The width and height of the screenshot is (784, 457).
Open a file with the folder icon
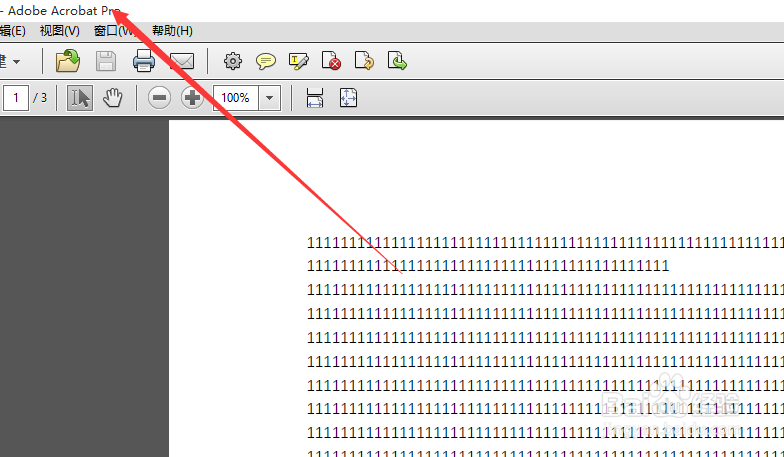tap(68, 61)
